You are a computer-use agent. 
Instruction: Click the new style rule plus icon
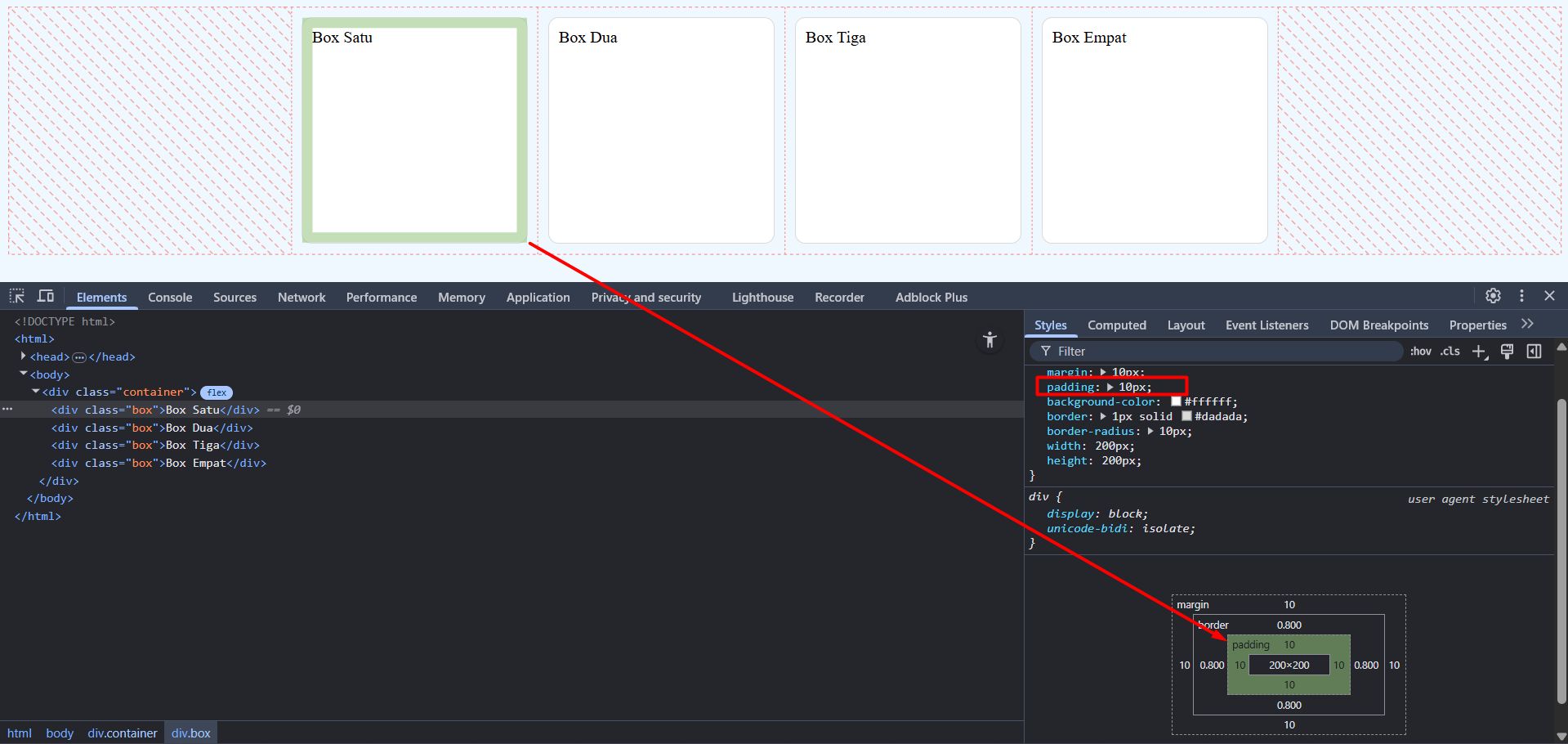pos(1479,352)
